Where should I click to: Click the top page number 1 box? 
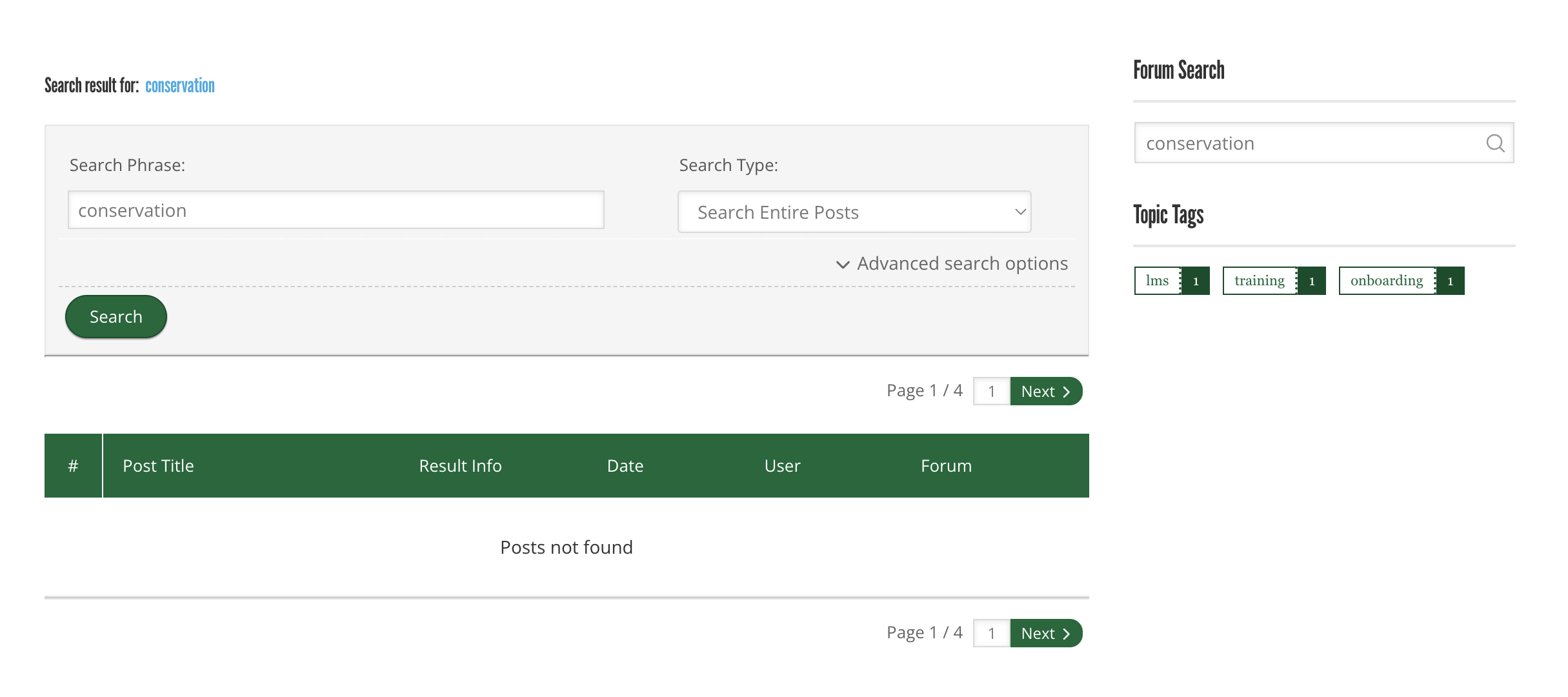click(x=991, y=391)
